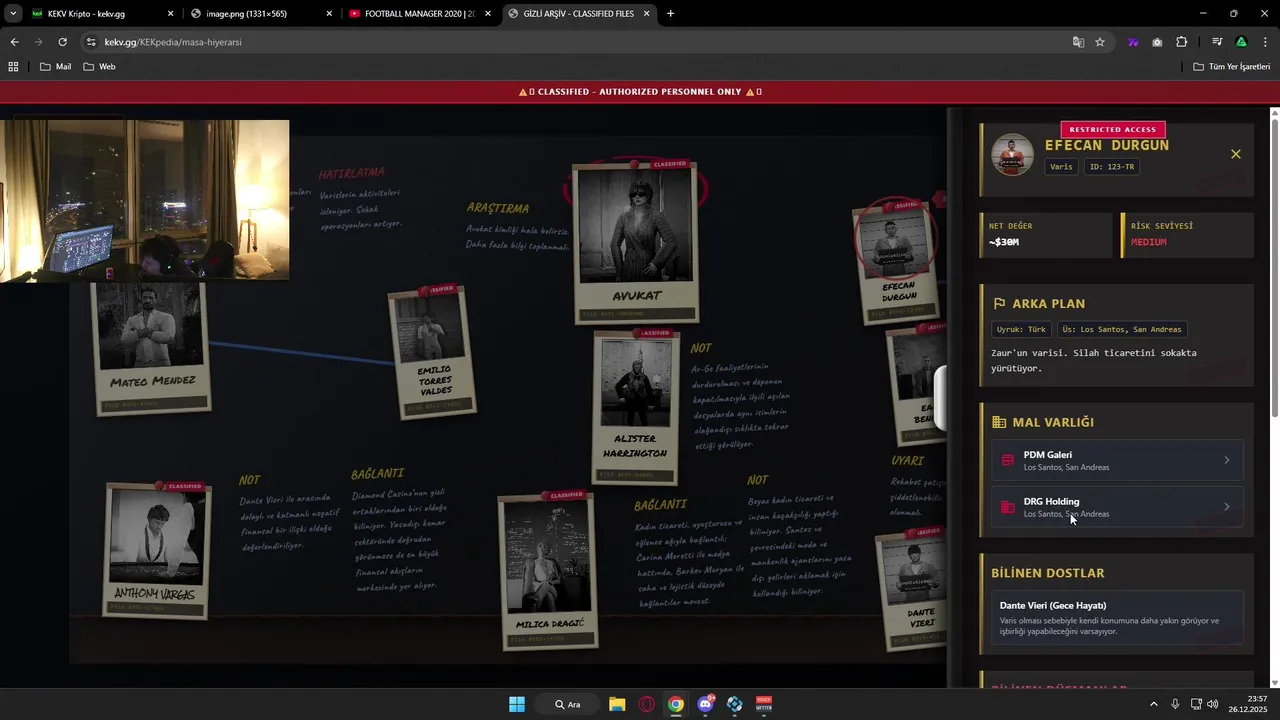The image size is (1280, 720).
Task: Select the Mateo Mendez photo card
Action: [x=150, y=348]
